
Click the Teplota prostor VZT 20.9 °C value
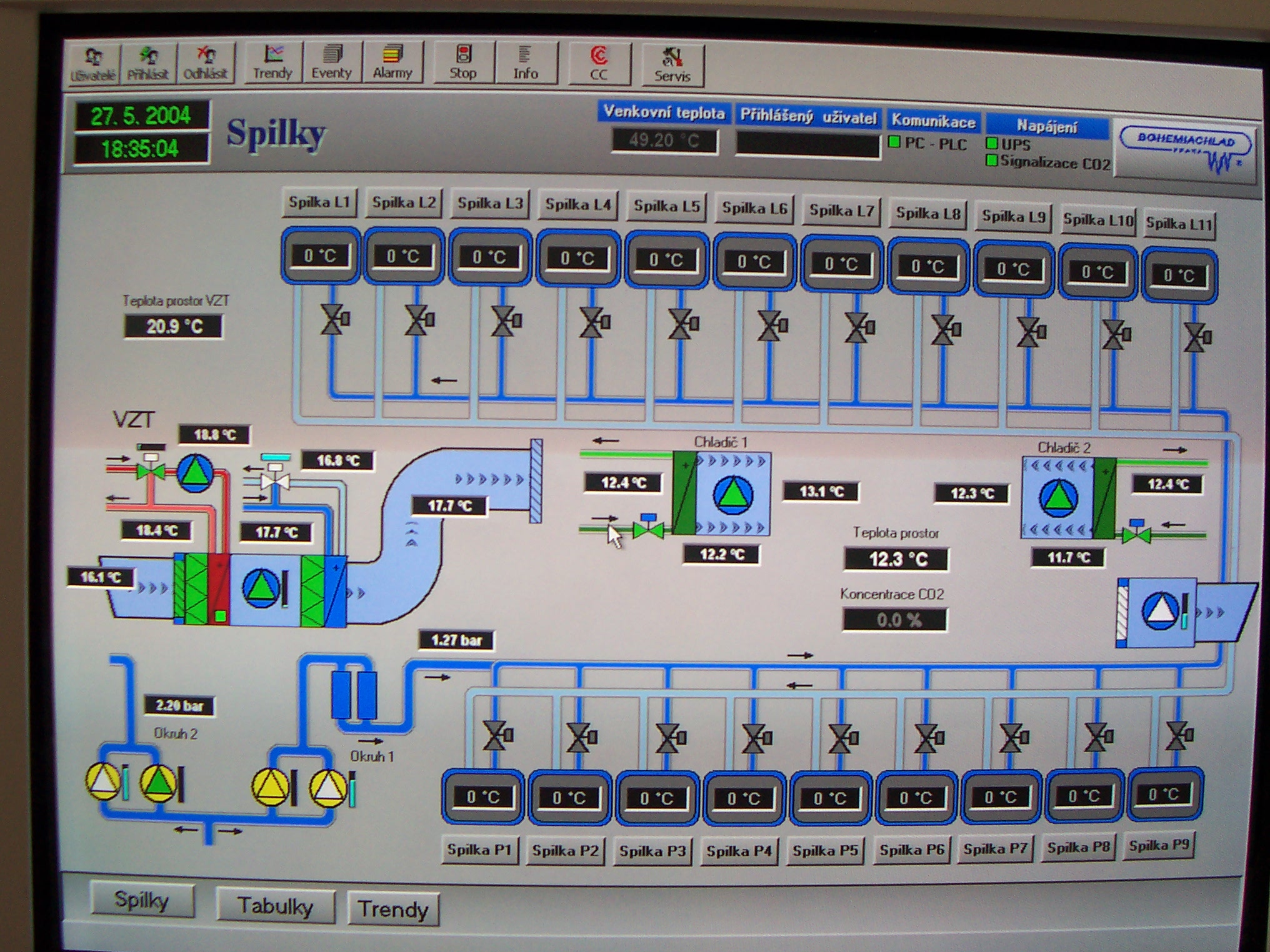(174, 326)
